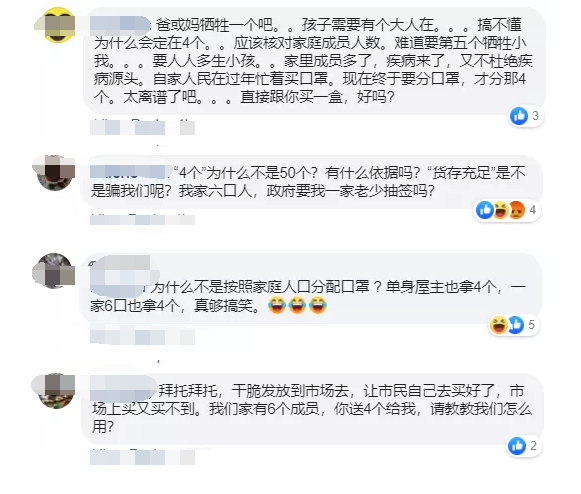Open the smiley avatar of the first commenter

[55, 25]
